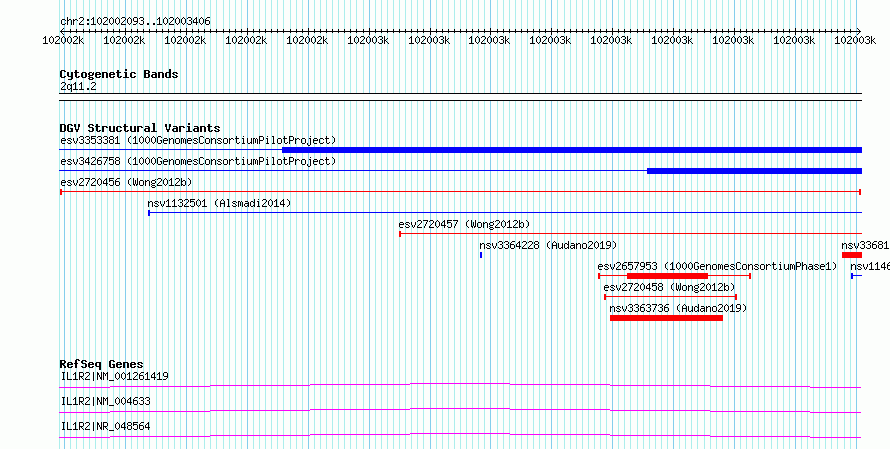Viewport: 890px width, 449px height.
Task: Click the small nsv3364228 blue marker
Action: (481, 255)
